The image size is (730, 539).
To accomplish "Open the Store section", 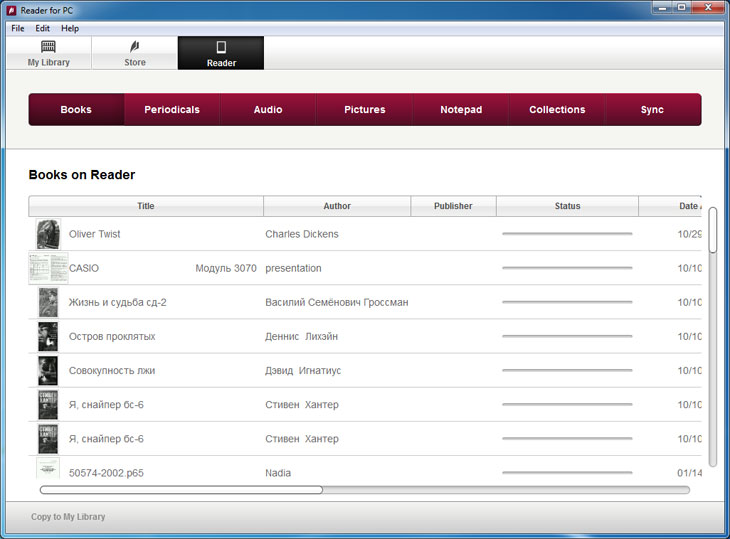I will pyautogui.click(x=134, y=54).
